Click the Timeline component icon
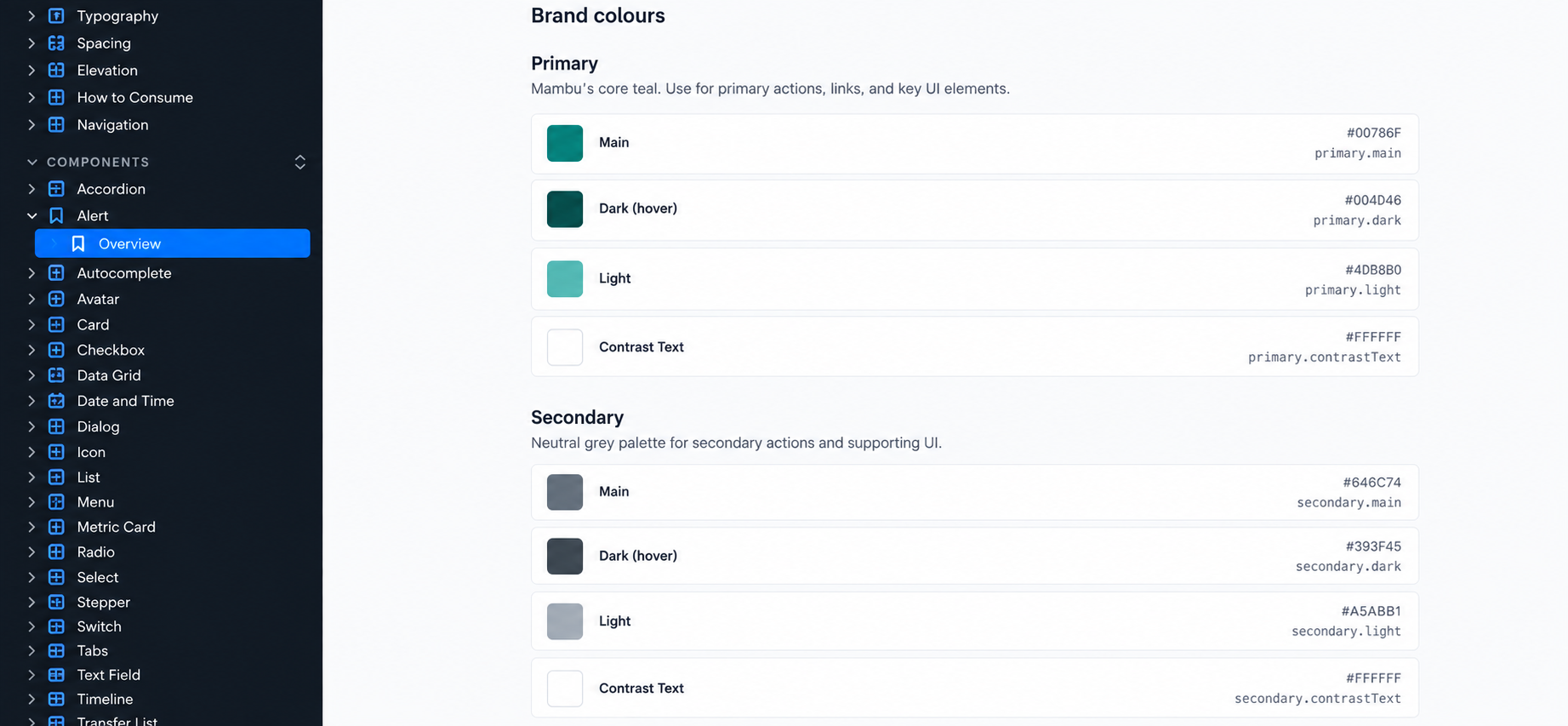The height and width of the screenshot is (726, 1568). click(56, 699)
